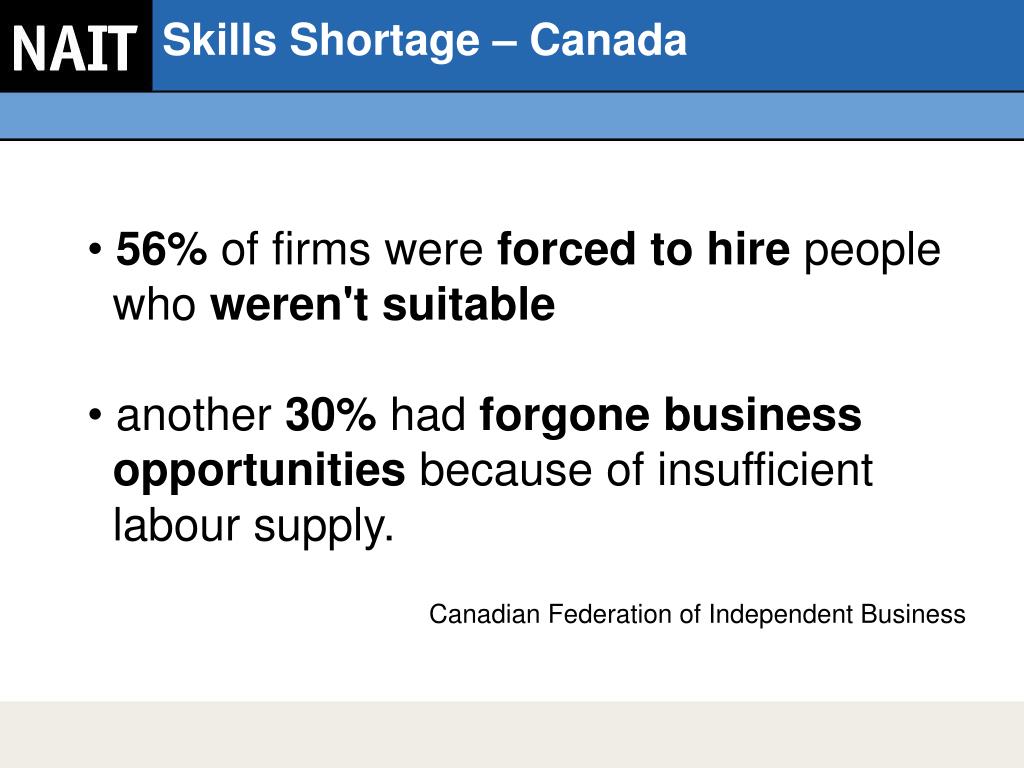Click the bold 30% figure

pyautogui.click(x=330, y=415)
